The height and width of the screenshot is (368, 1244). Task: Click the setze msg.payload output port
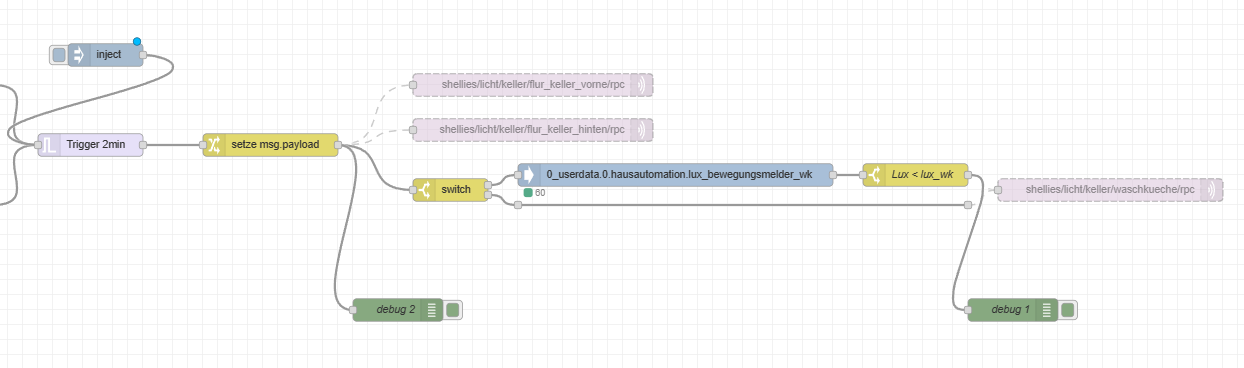(338, 145)
